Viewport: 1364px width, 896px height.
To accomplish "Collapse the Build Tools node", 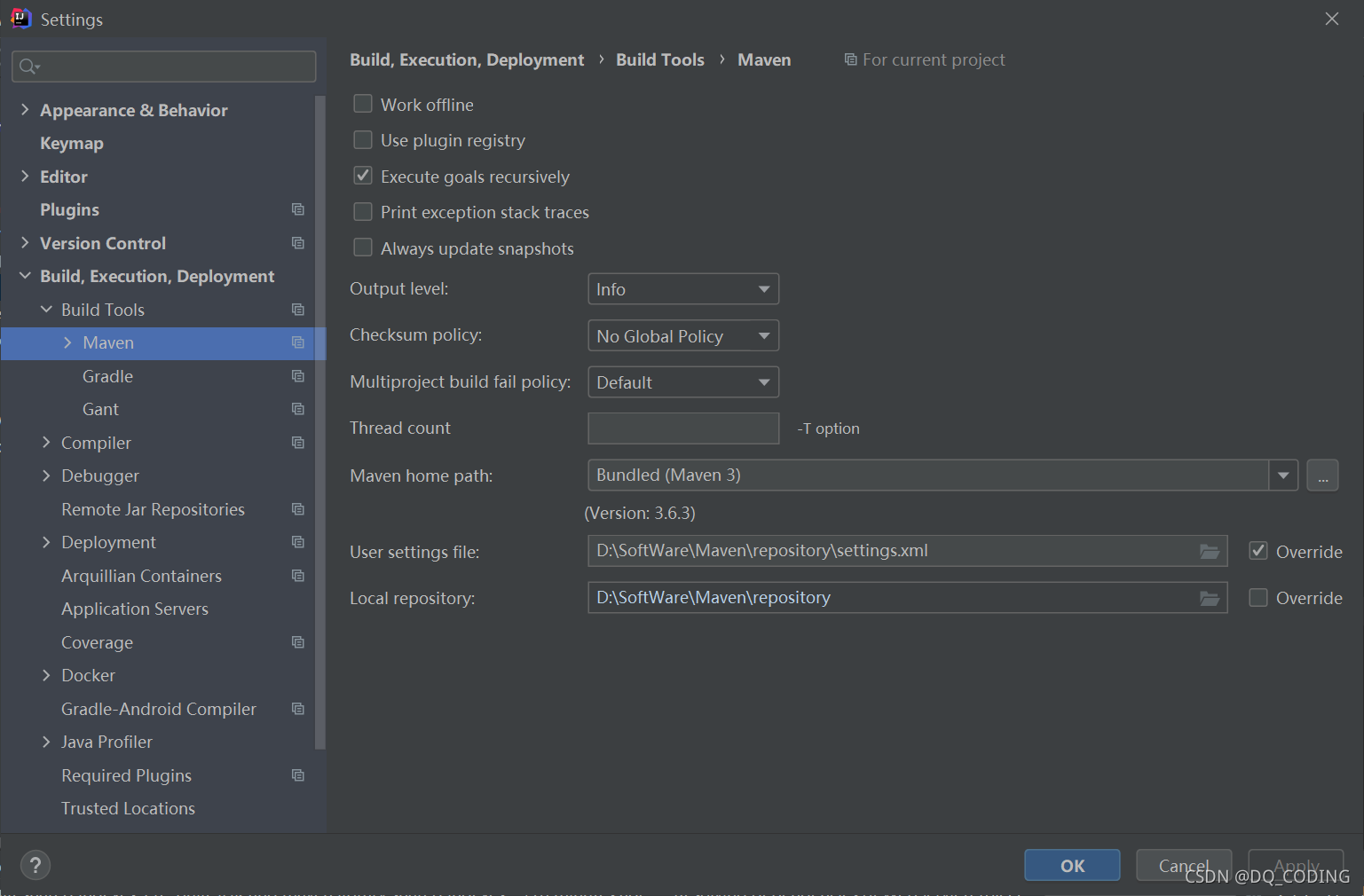I will coord(46,309).
